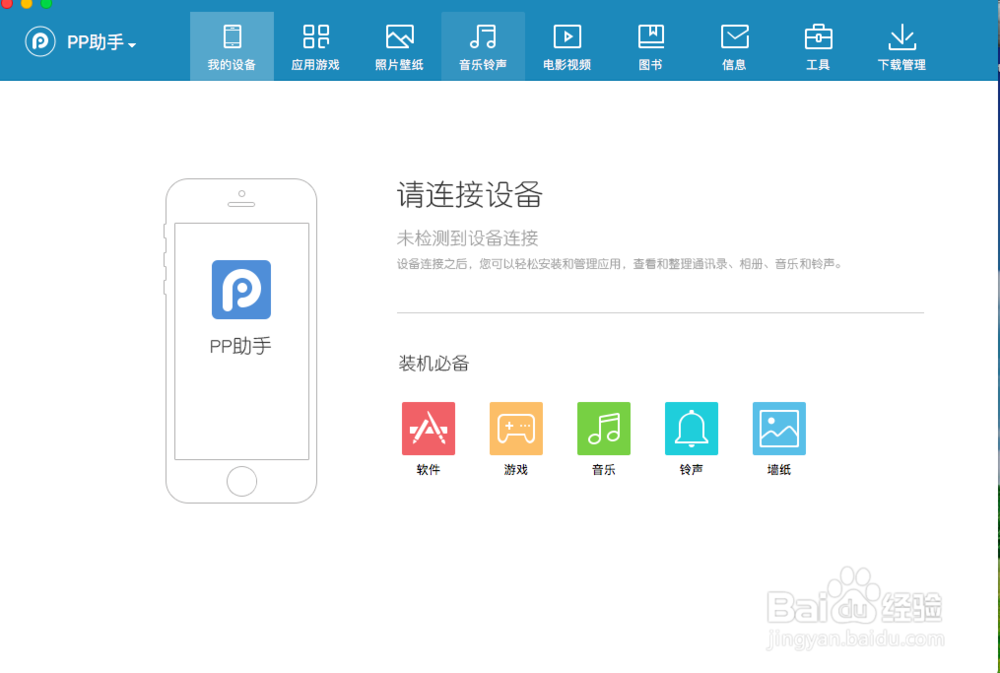Open 下载管理 download manager
The width and height of the screenshot is (1000, 673).
pos(902,47)
